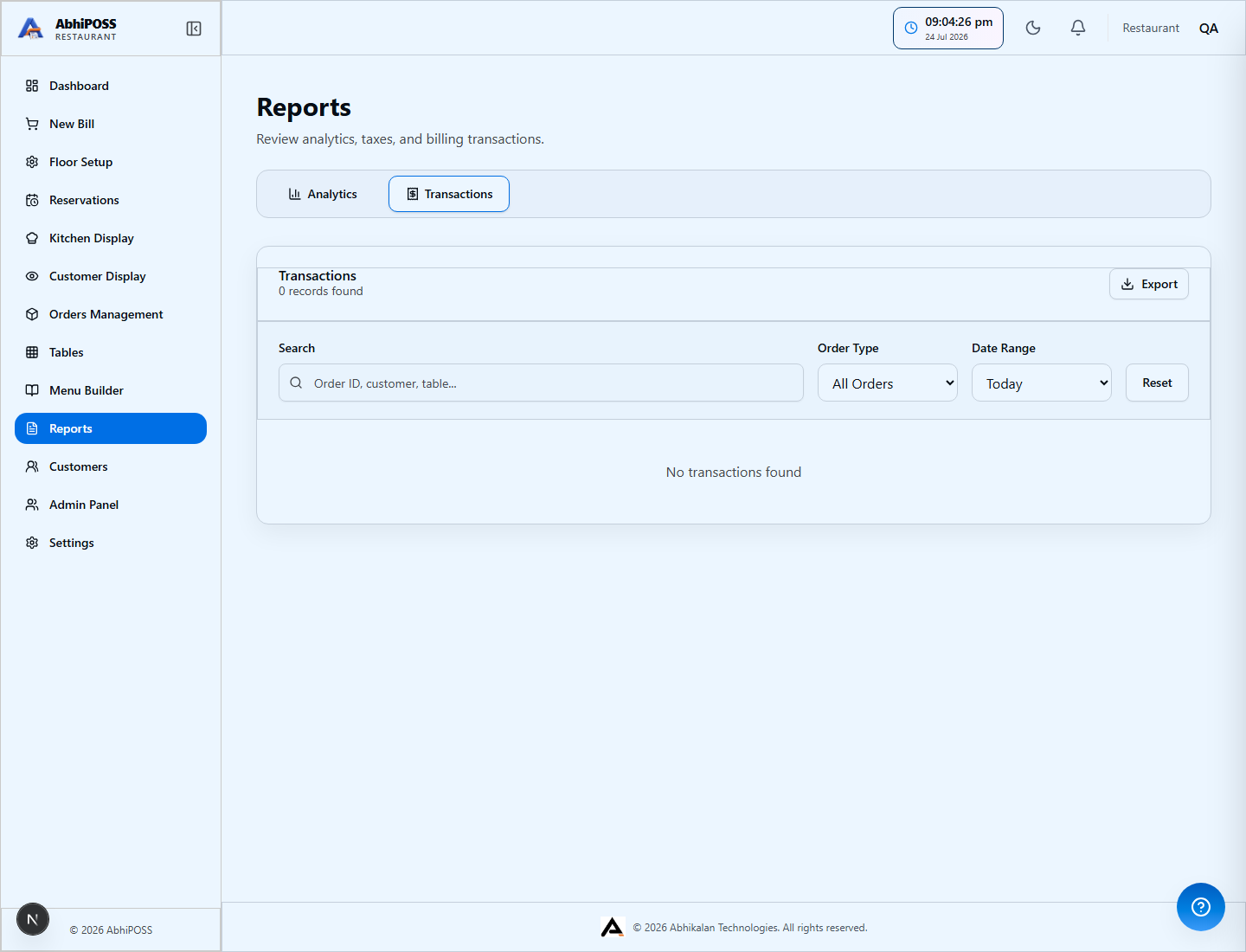This screenshot has width=1246, height=952.
Task: Click the Analytics bar chart icon
Action: (294, 194)
